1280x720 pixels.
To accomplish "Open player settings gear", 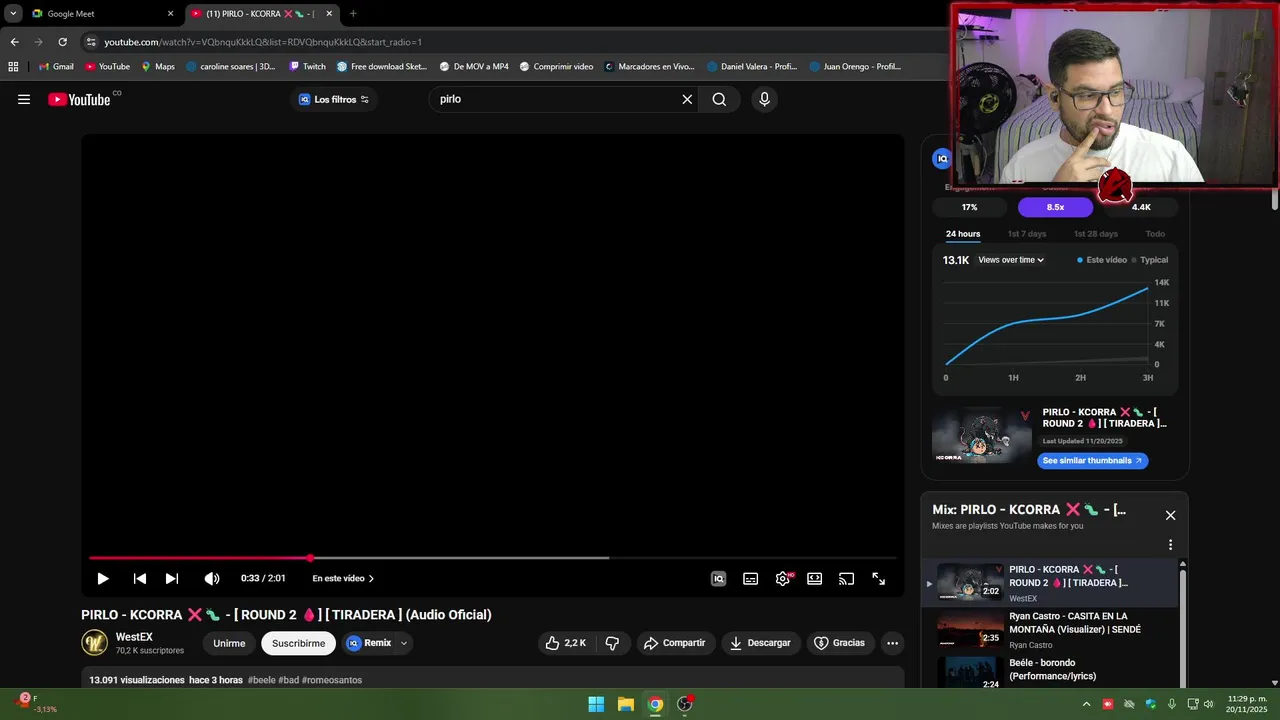I will pos(783,578).
